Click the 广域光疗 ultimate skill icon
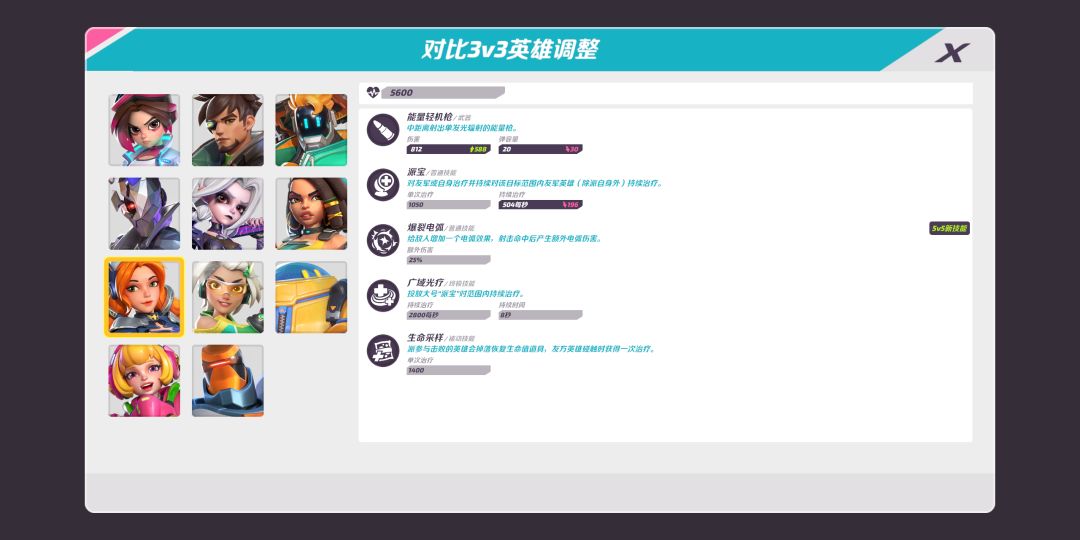The width and height of the screenshot is (1080, 540). [383, 295]
